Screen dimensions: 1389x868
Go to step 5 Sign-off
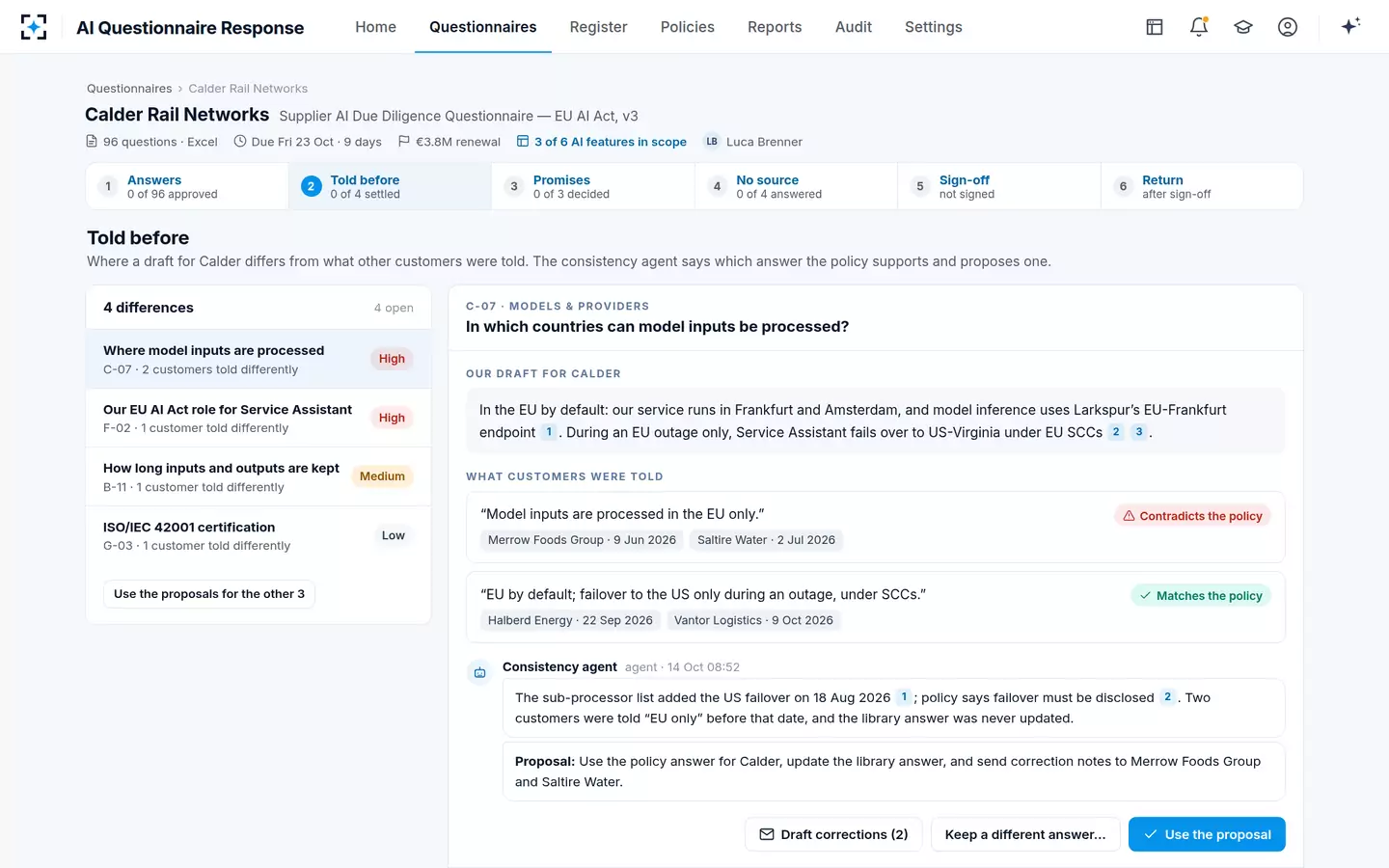click(x=999, y=186)
